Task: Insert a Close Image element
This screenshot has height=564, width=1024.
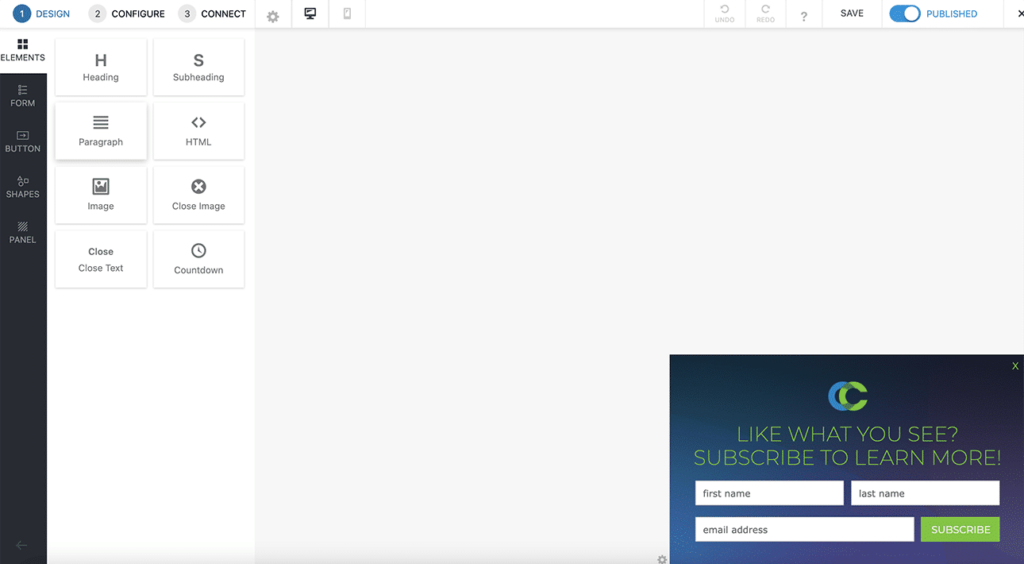Action: (x=199, y=195)
